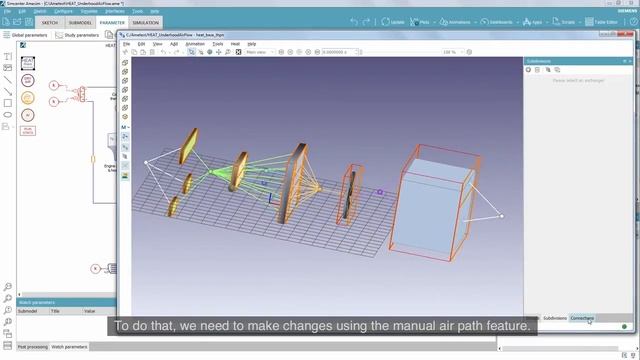Switch to the Post processing tab
The image size is (640, 360).
pyautogui.click(x=33, y=347)
